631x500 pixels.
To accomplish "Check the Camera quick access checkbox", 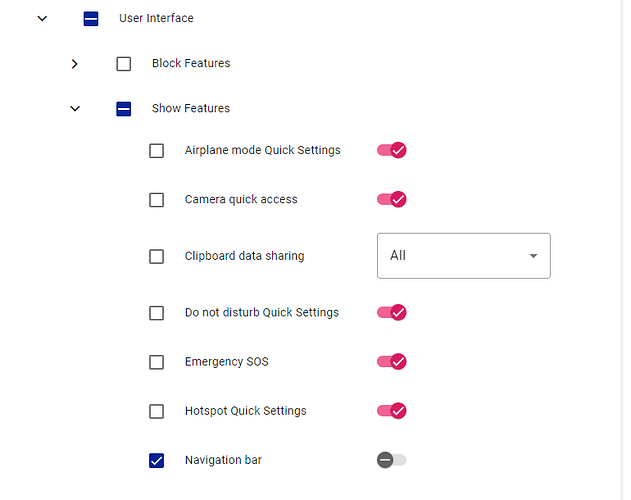I will click(x=157, y=200).
